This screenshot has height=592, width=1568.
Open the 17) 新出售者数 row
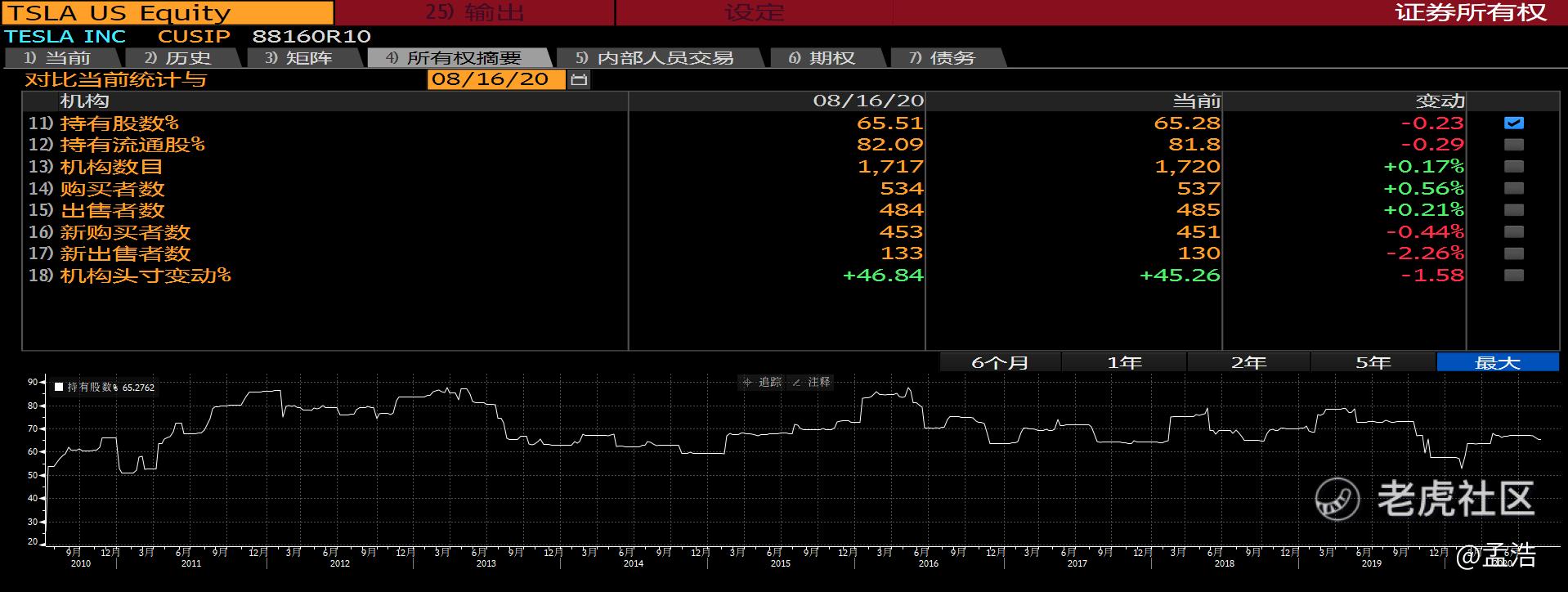tap(110, 253)
